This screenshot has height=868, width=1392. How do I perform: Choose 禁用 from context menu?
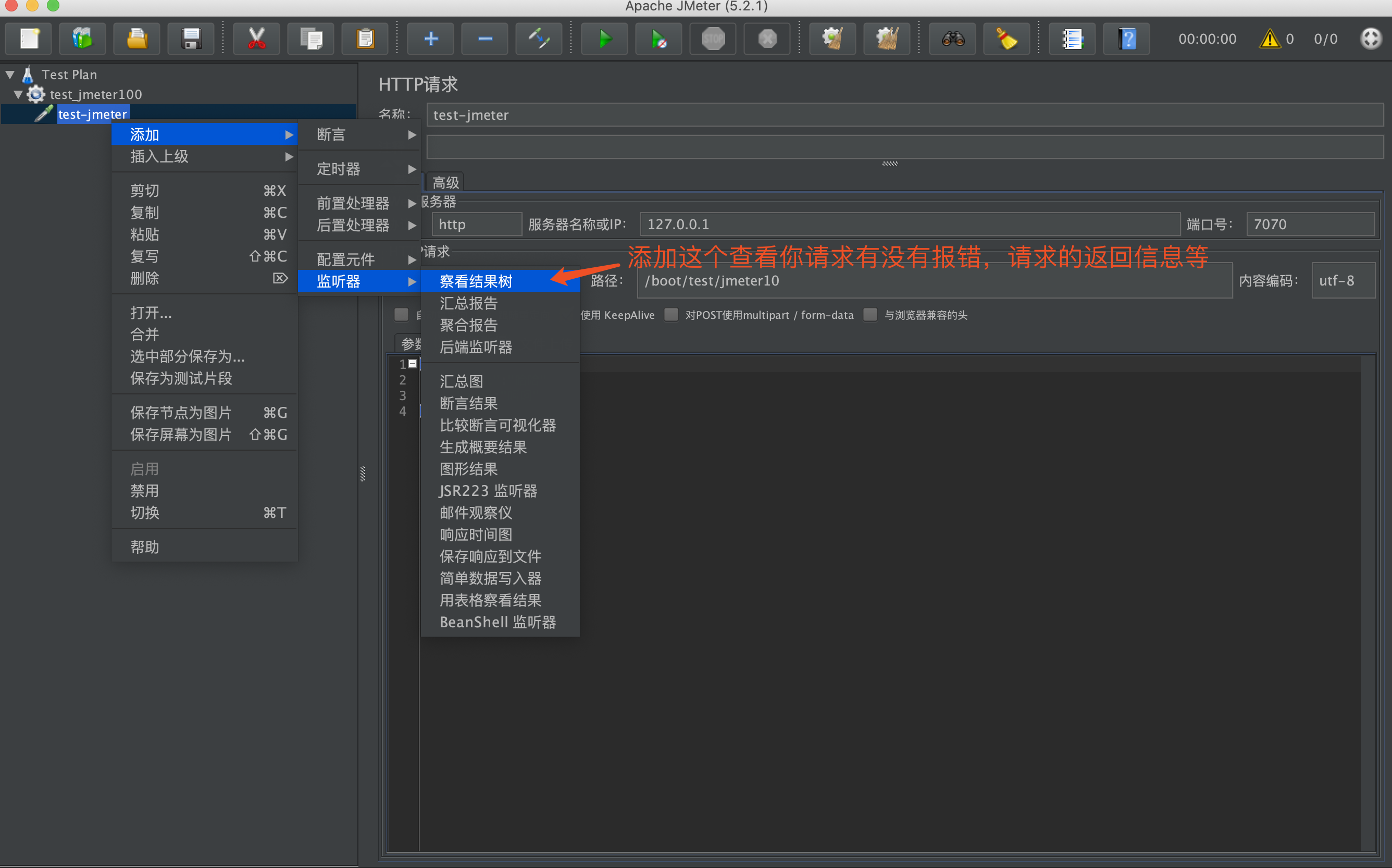click(205, 491)
